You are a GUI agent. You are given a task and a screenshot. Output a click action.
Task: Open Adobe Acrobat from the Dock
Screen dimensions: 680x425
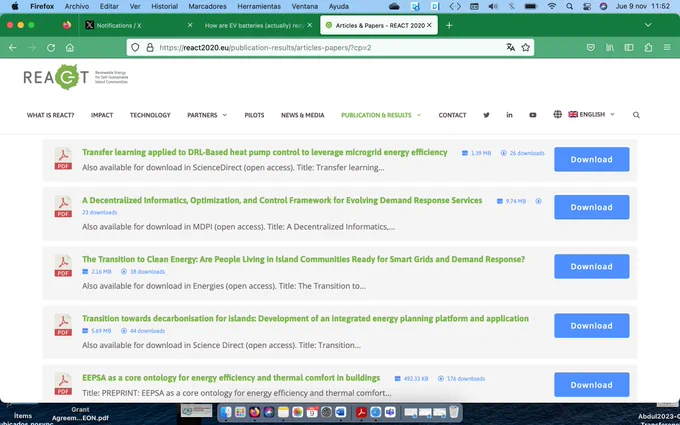click(361, 412)
